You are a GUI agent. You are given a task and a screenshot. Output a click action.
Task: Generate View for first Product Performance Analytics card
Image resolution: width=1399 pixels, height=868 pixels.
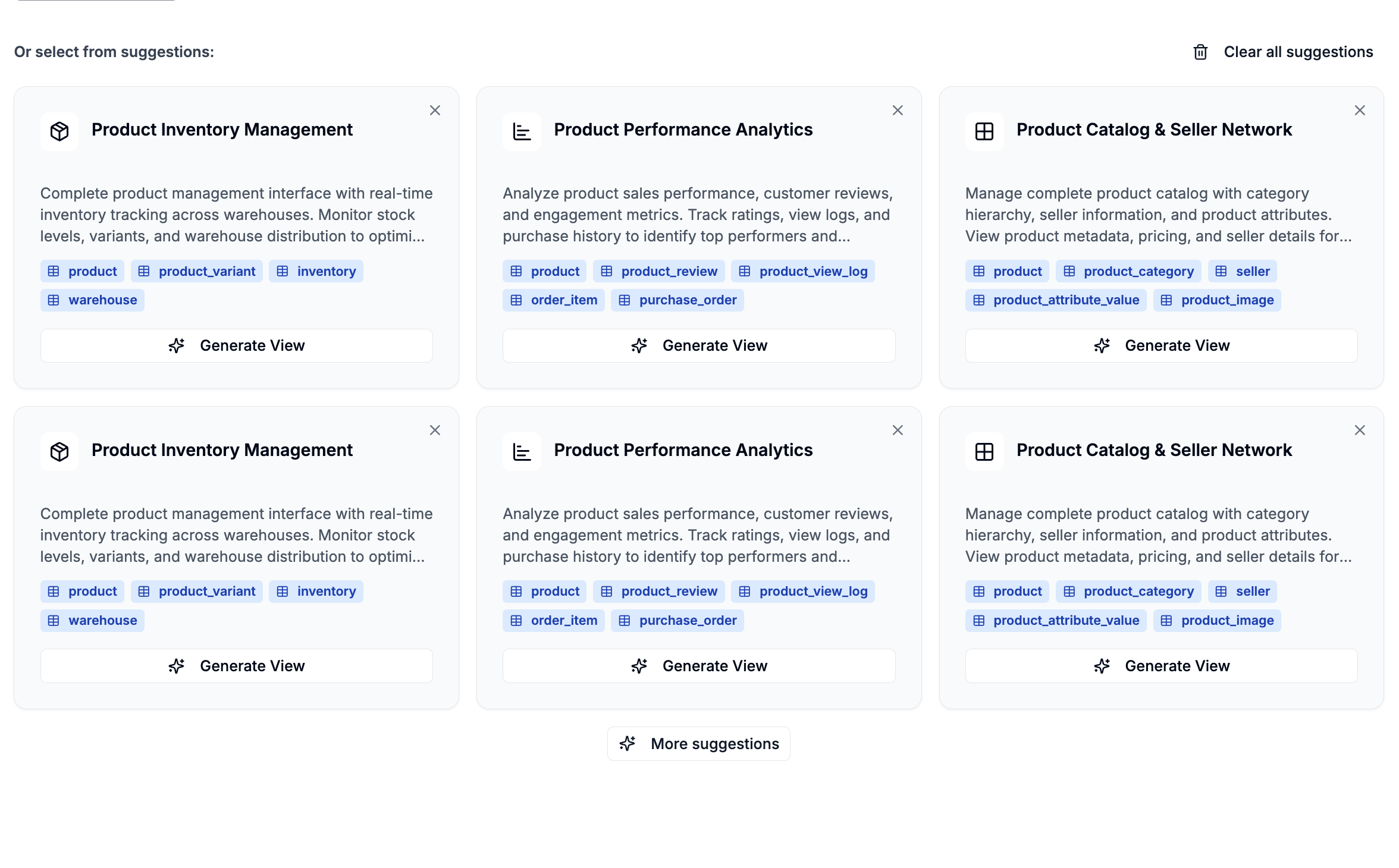tap(699, 345)
